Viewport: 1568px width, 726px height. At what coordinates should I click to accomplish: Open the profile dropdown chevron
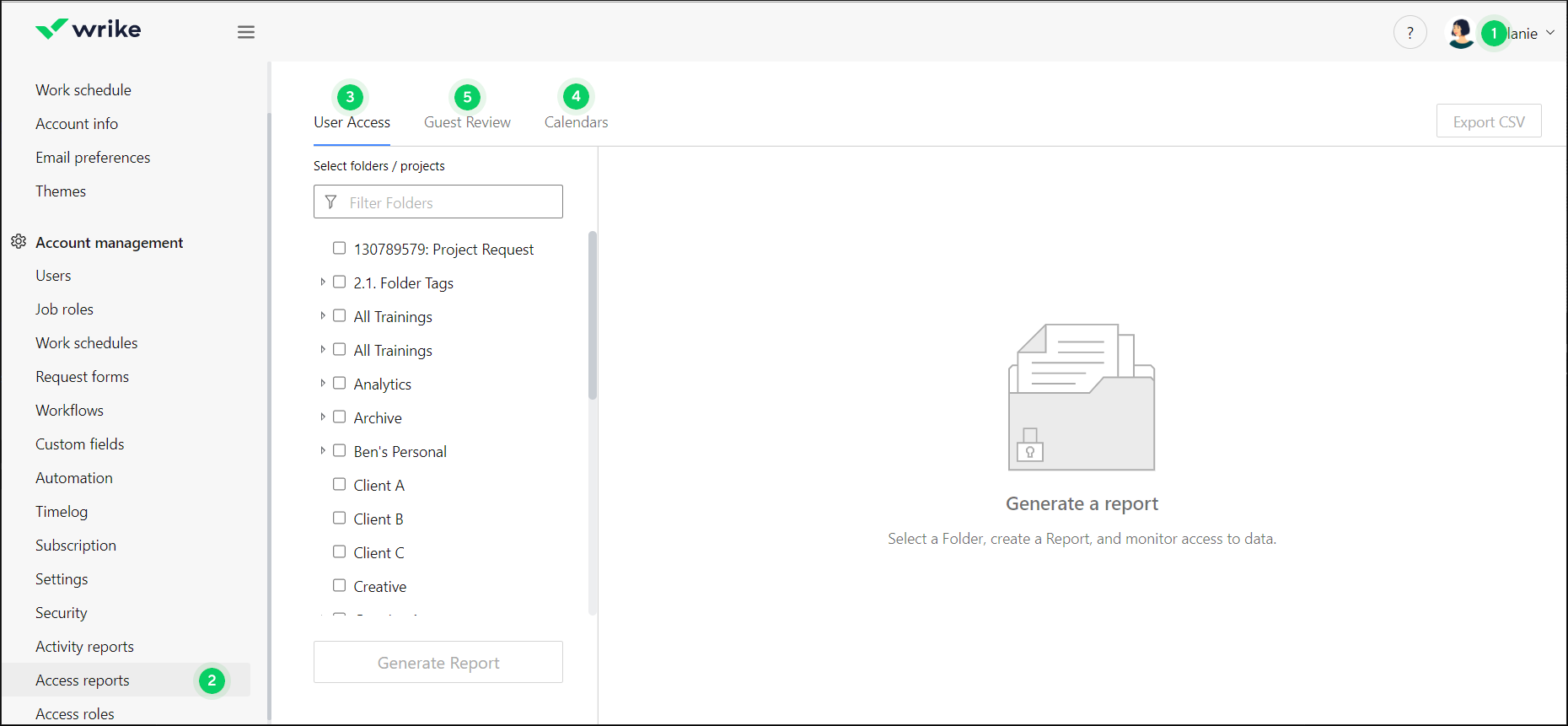[1550, 33]
